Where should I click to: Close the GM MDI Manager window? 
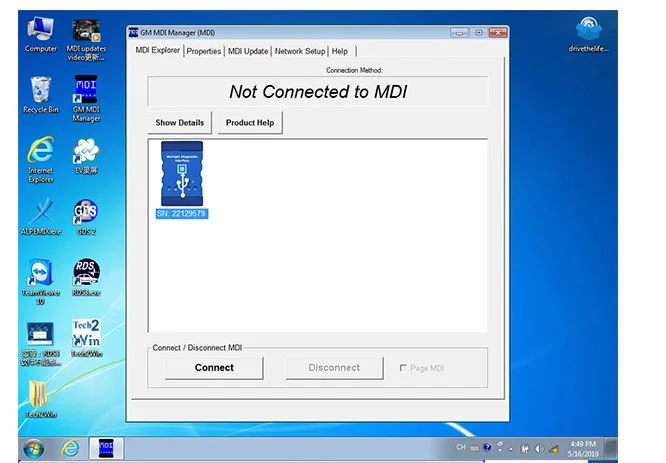pyautogui.click(x=498, y=32)
